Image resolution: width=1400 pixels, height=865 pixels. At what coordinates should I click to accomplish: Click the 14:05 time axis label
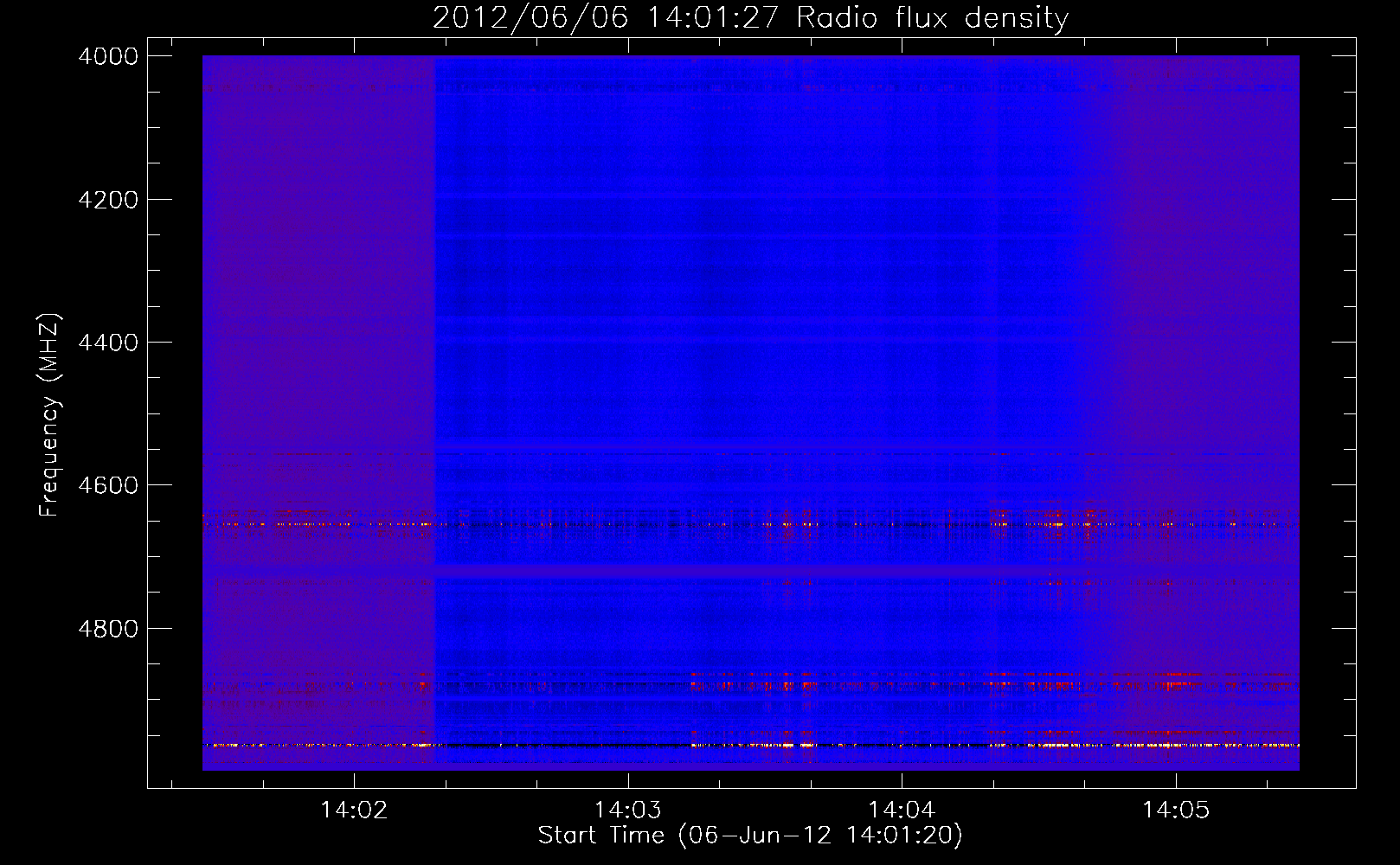tap(1175, 811)
